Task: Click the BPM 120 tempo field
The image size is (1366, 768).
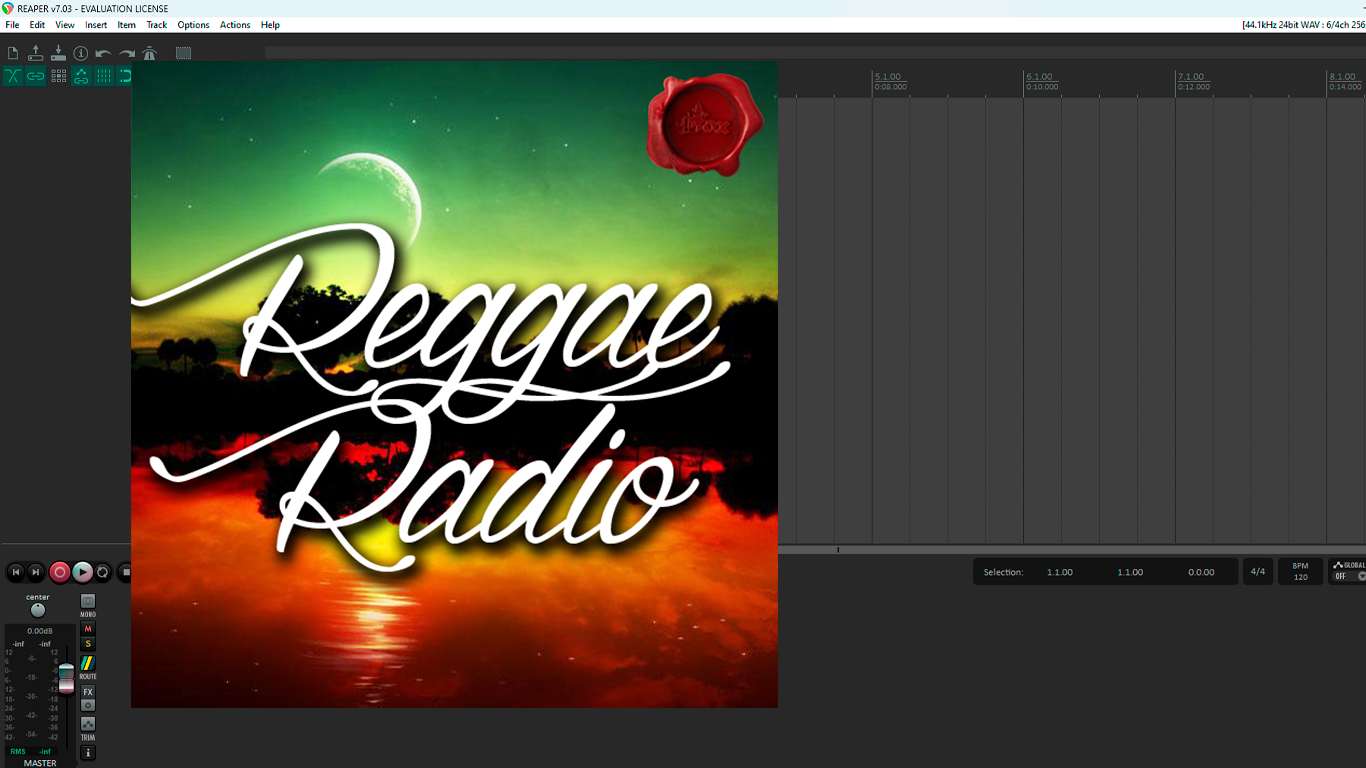Action: (x=1300, y=572)
